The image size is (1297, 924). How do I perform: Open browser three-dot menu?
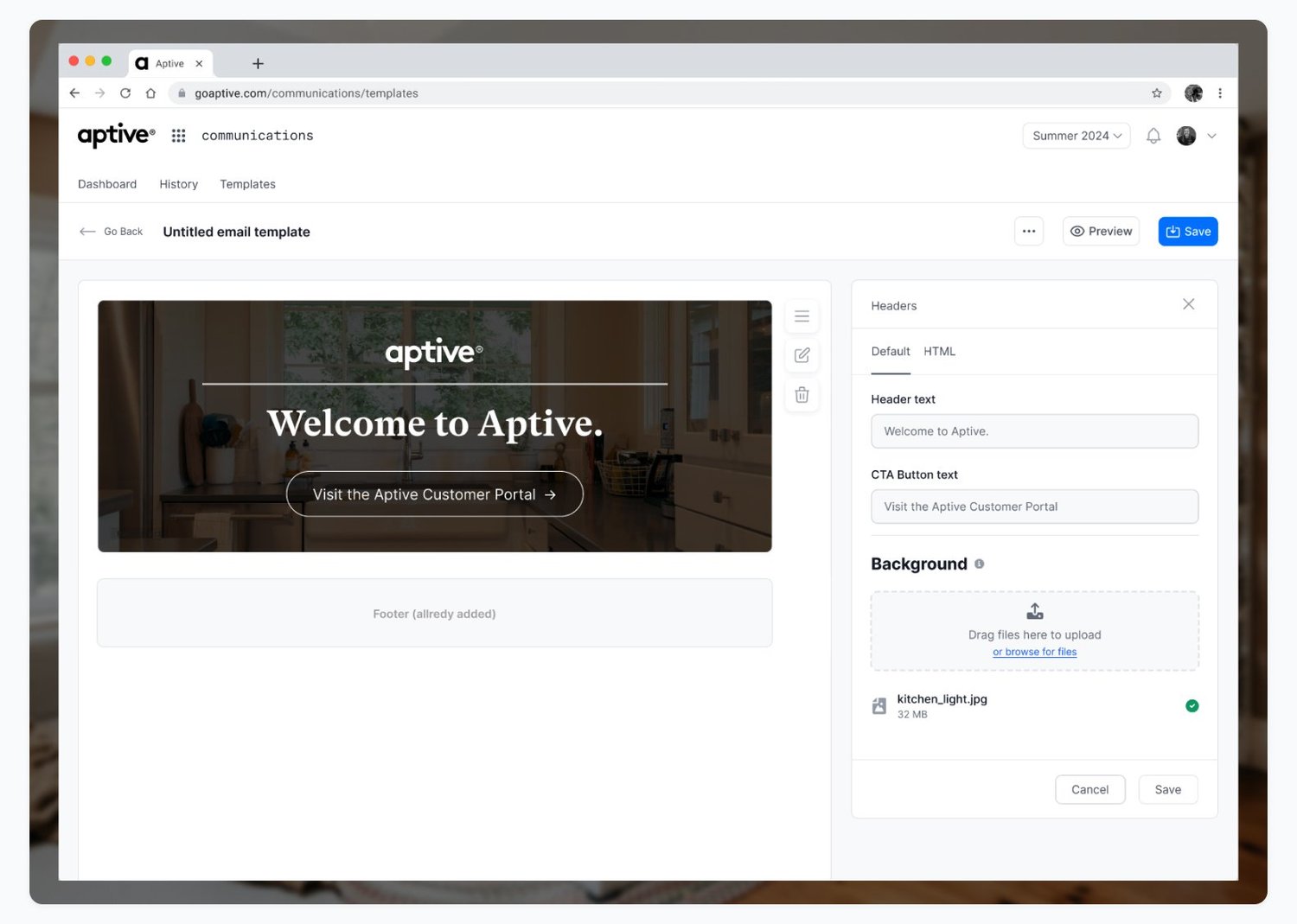coord(1220,93)
